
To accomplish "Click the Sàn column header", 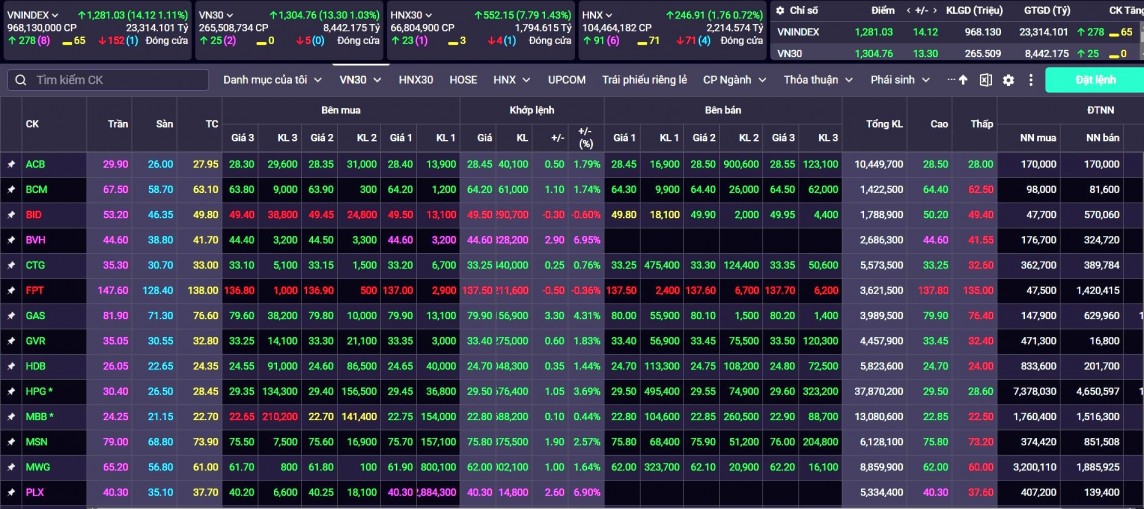I will (164, 124).
